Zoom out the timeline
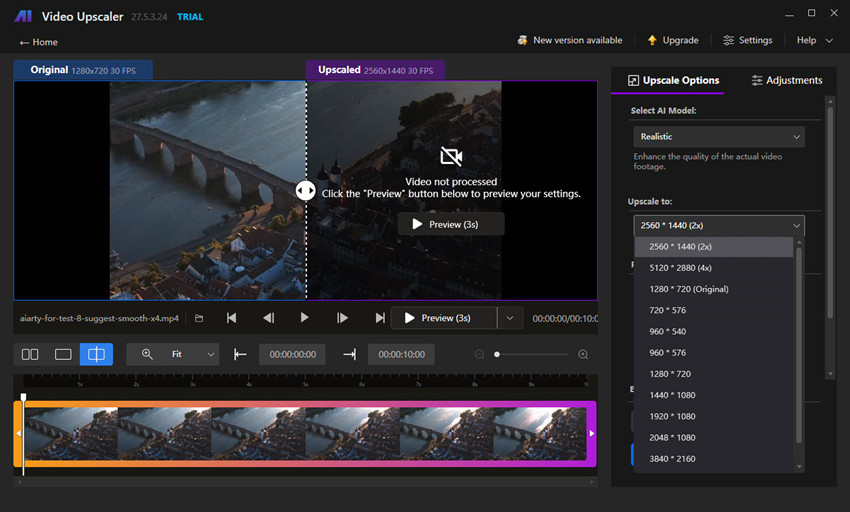850x512 pixels. (479, 354)
